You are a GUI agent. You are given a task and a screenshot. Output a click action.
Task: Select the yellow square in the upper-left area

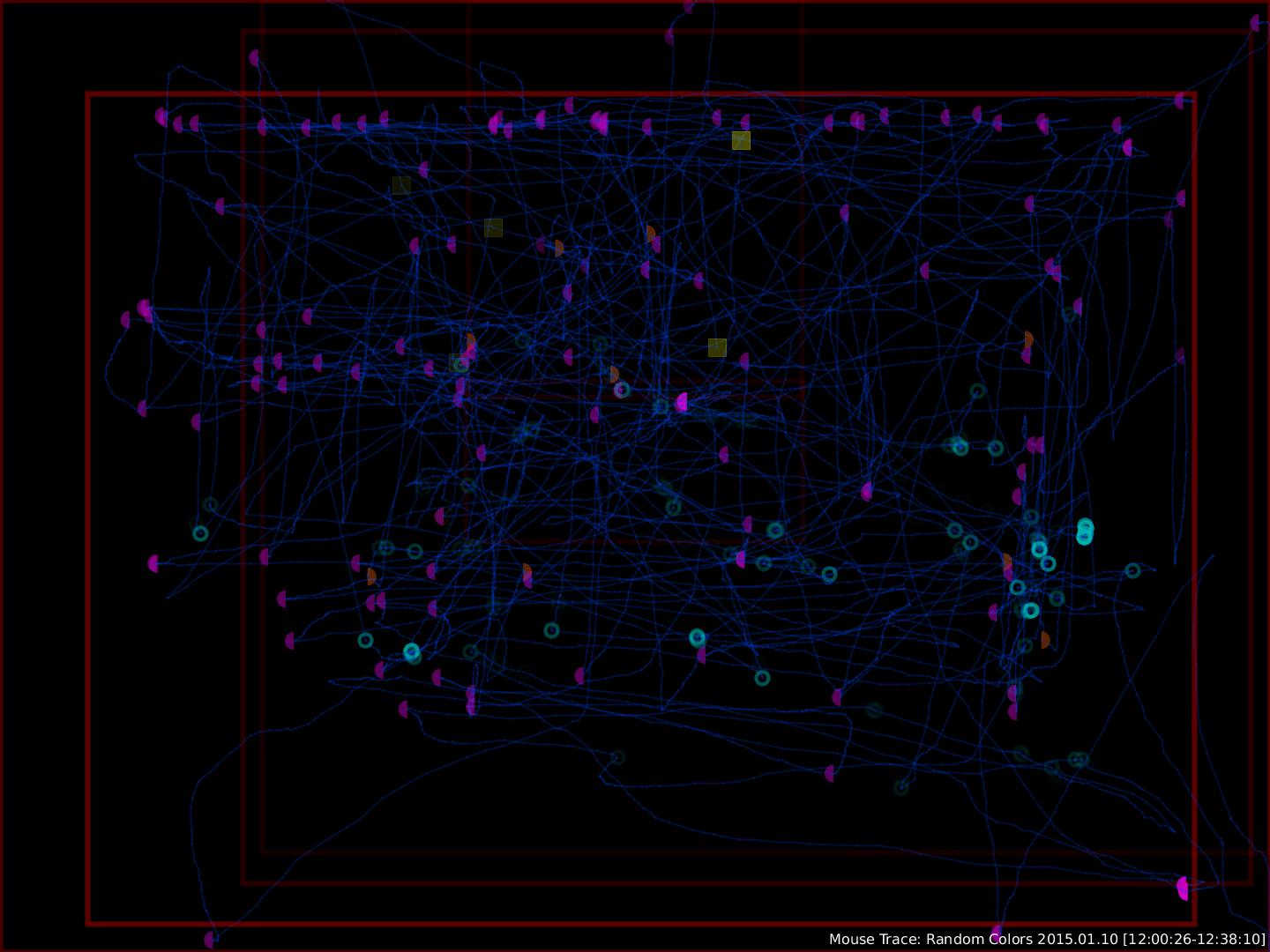point(493,227)
